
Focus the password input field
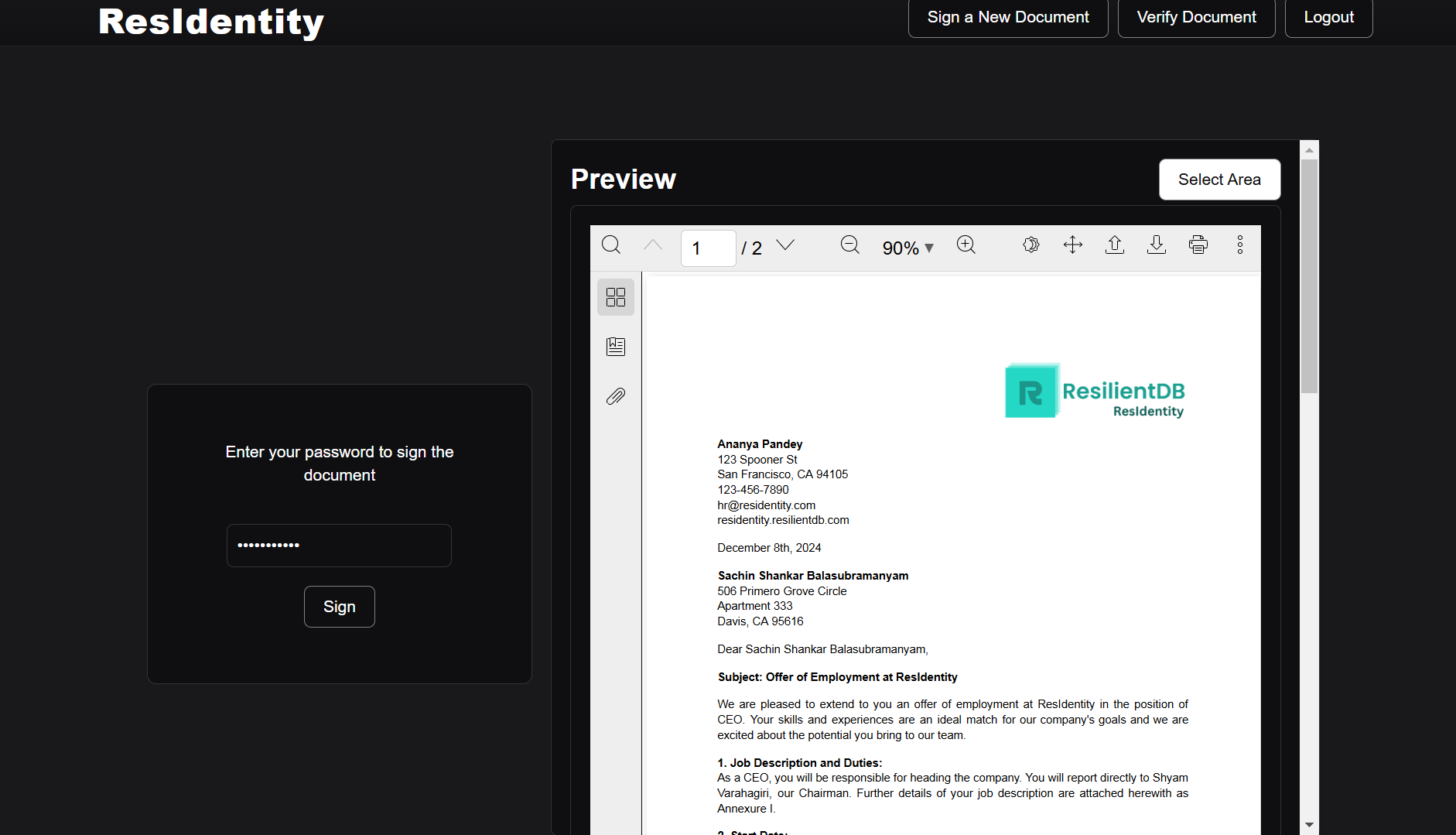339,546
